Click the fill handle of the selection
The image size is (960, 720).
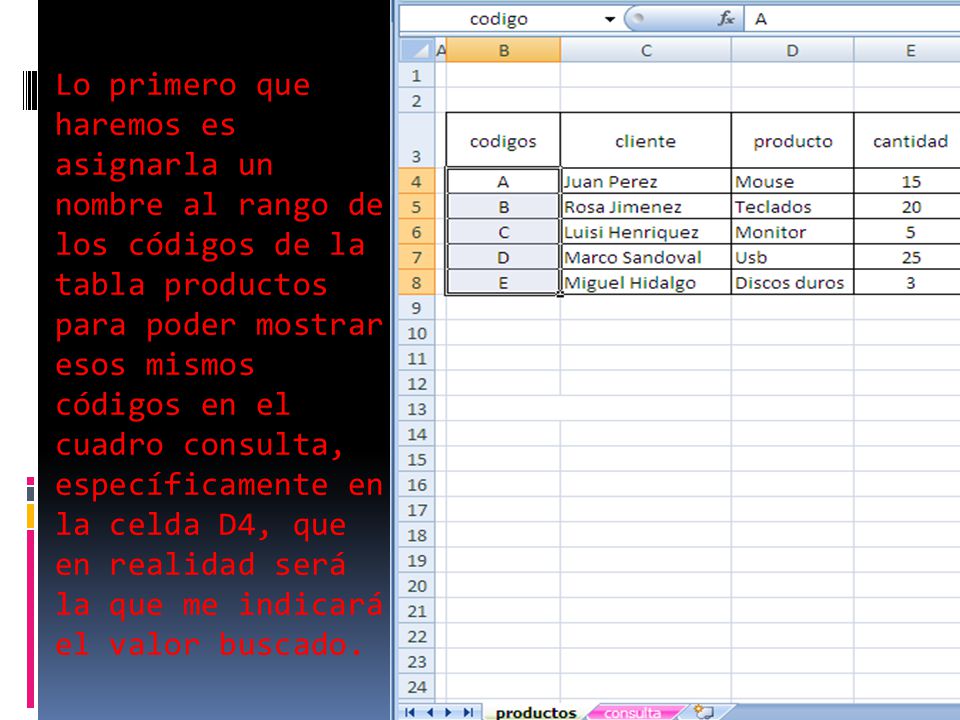tap(560, 294)
